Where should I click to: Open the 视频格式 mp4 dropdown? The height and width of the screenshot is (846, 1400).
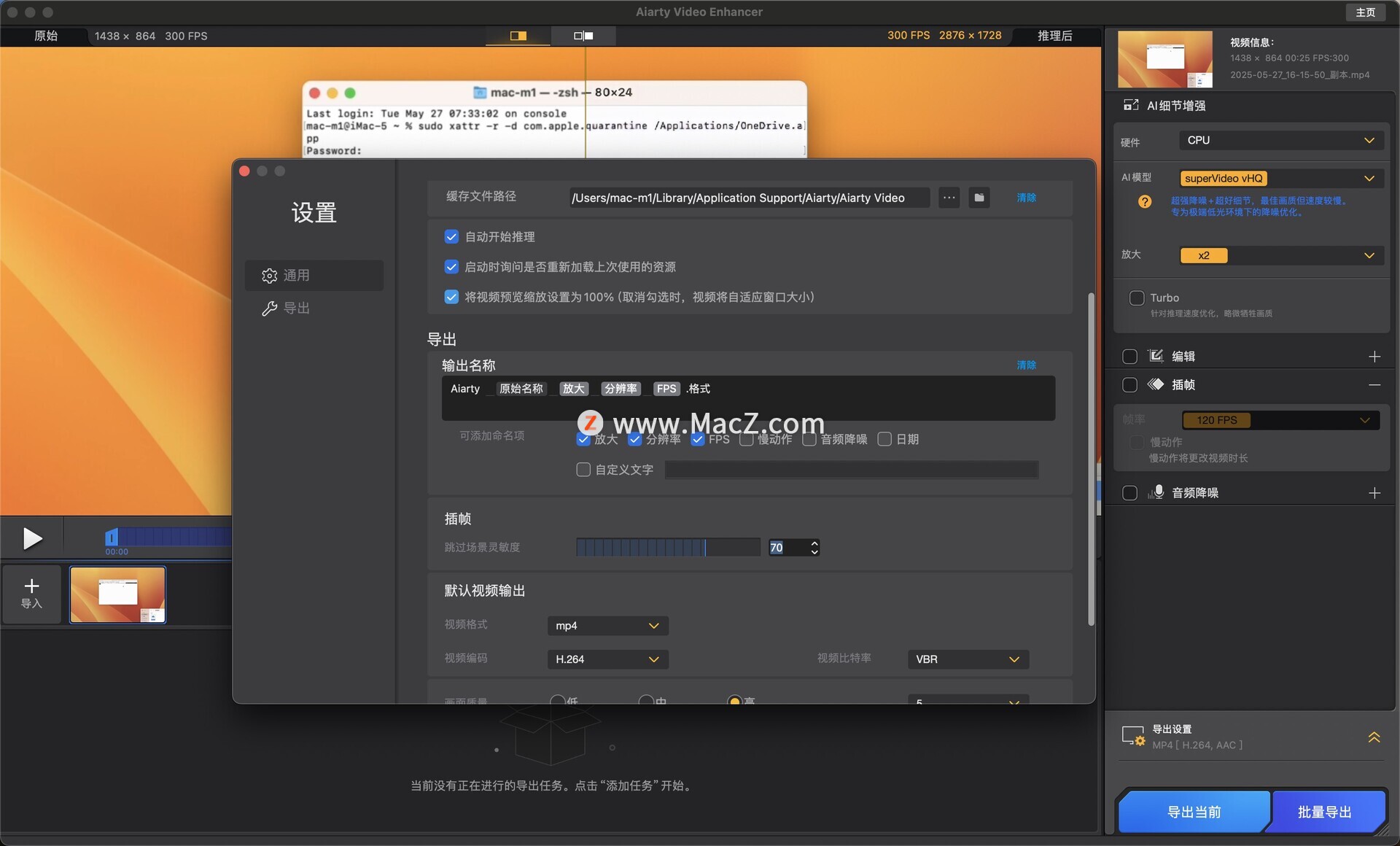pos(607,626)
